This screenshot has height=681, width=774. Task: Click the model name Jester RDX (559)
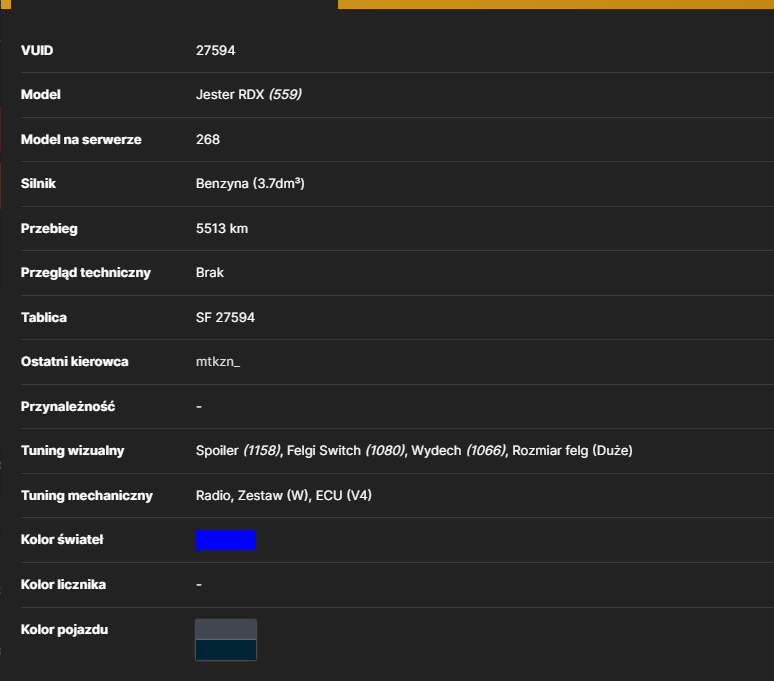click(x=249, y=94)
